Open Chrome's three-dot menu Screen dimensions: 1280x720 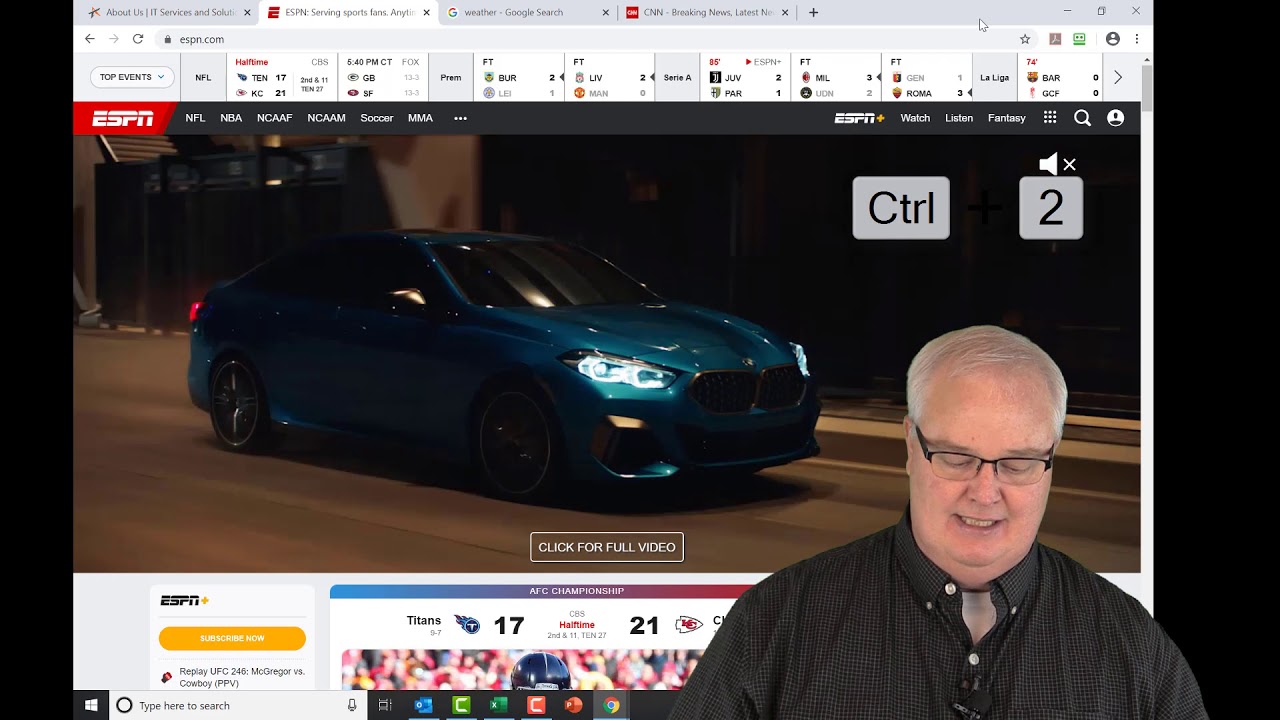coord(1137,39)
